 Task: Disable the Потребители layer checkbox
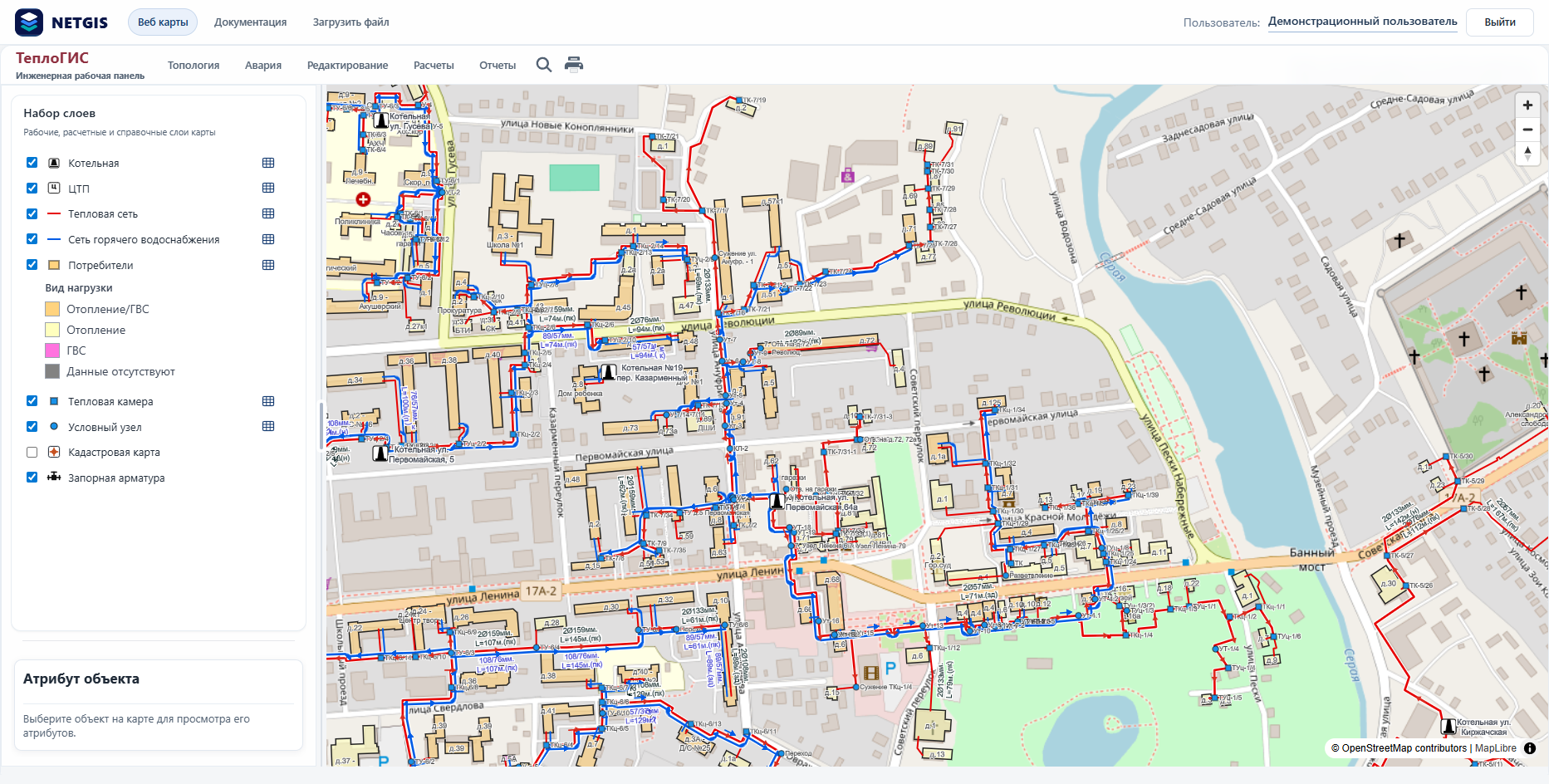point(32,265)
